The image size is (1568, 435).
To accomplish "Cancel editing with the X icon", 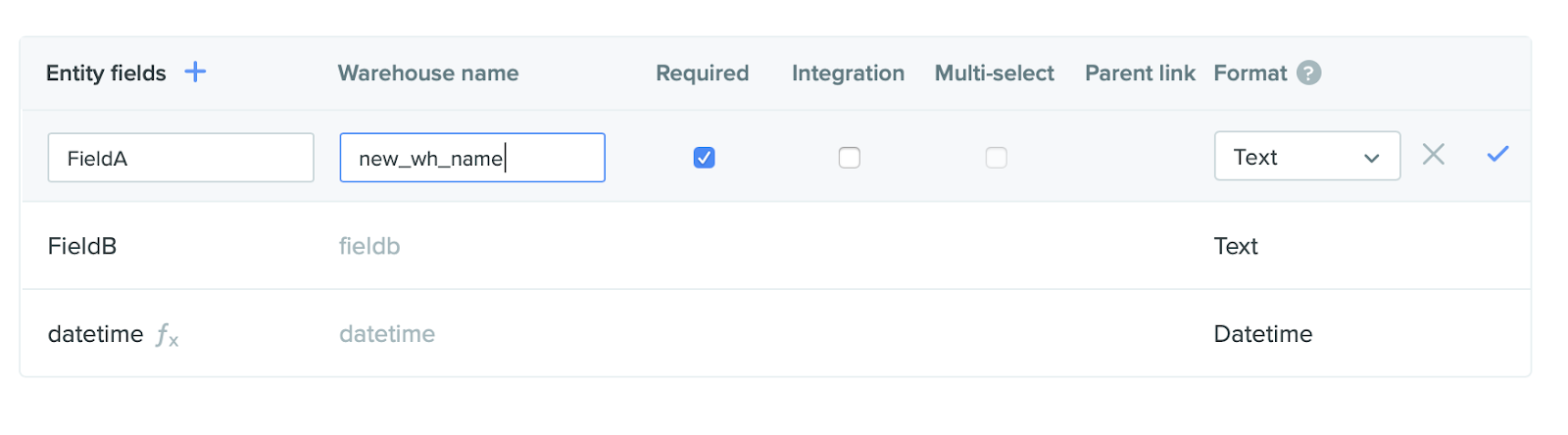I will tap(1433, 154).
